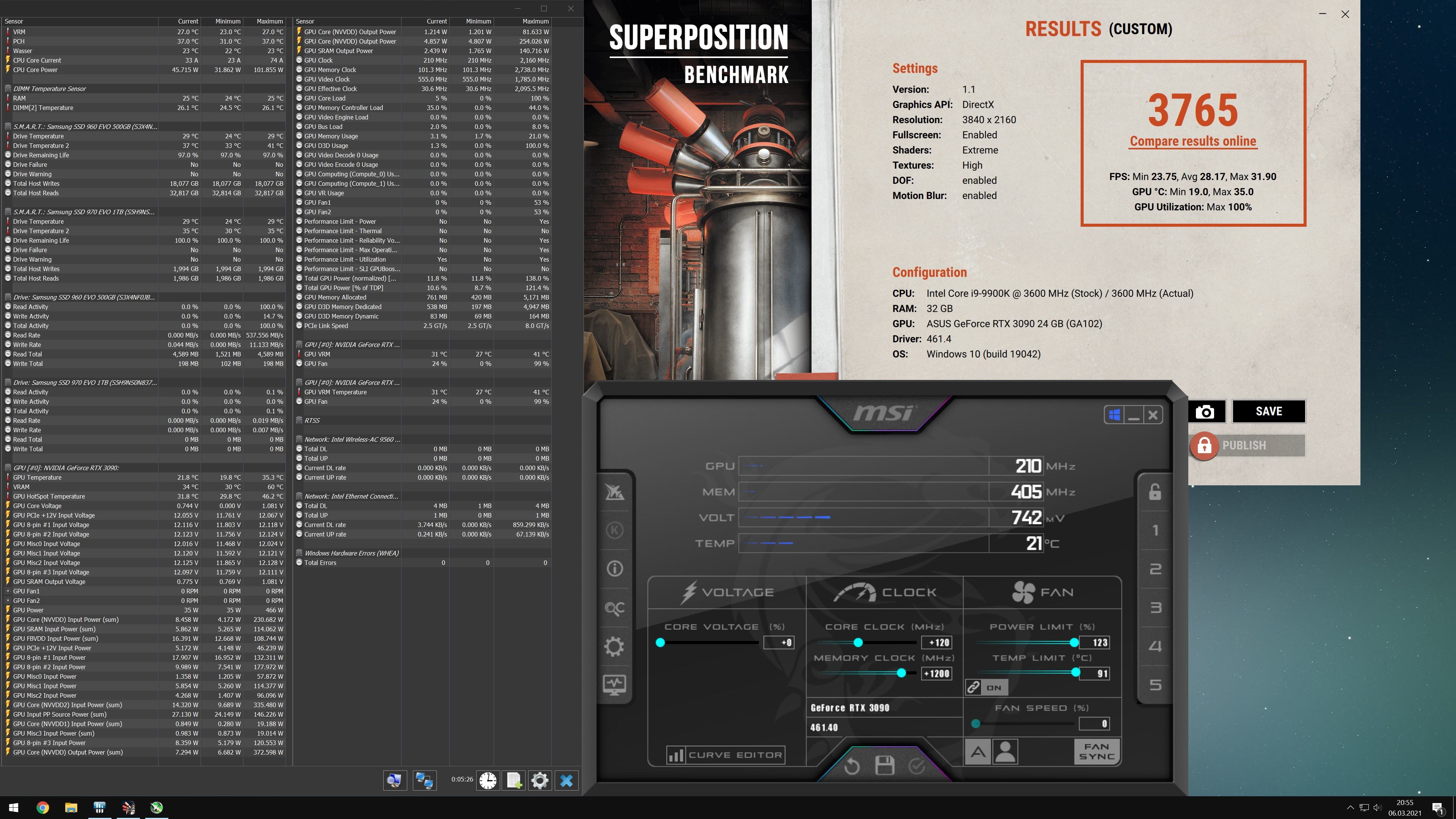This screenshot has height=819, width=1456.
Task: Start HWiNFO logging with sheet-plus icon
Action: coord(514,780)
